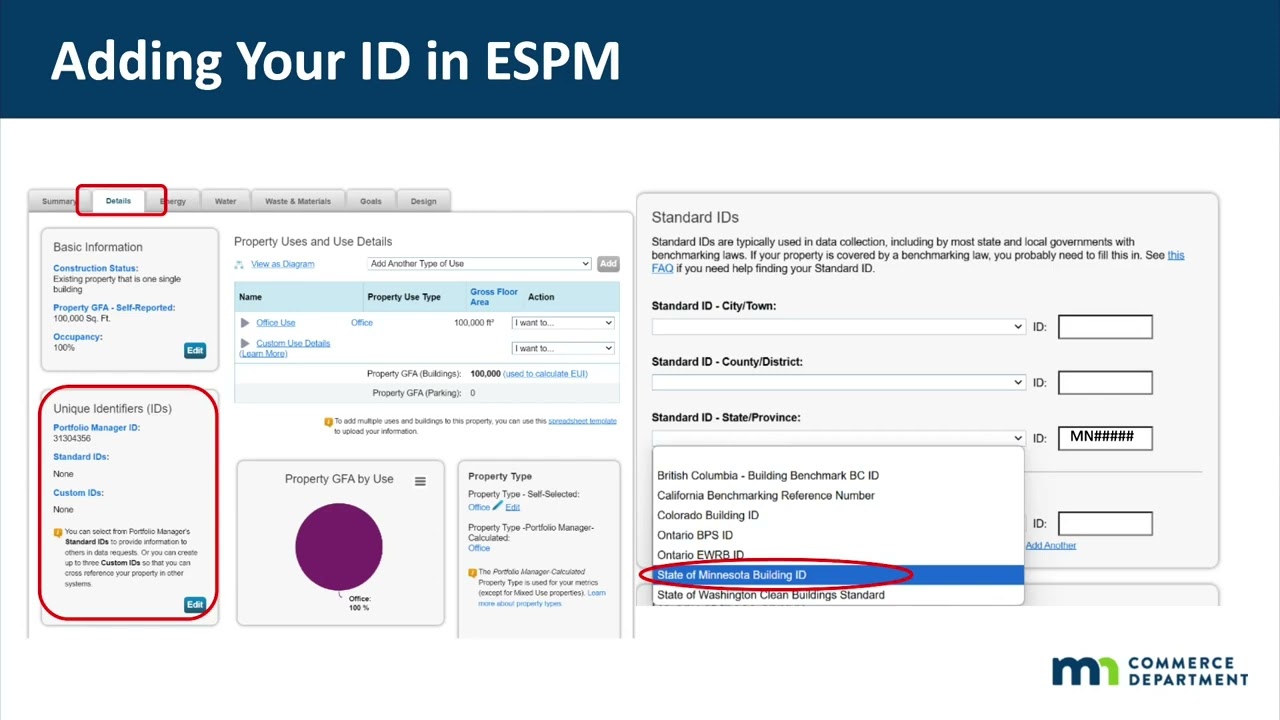
Task: Click the Add Another link
Action: coord(1051,545)
